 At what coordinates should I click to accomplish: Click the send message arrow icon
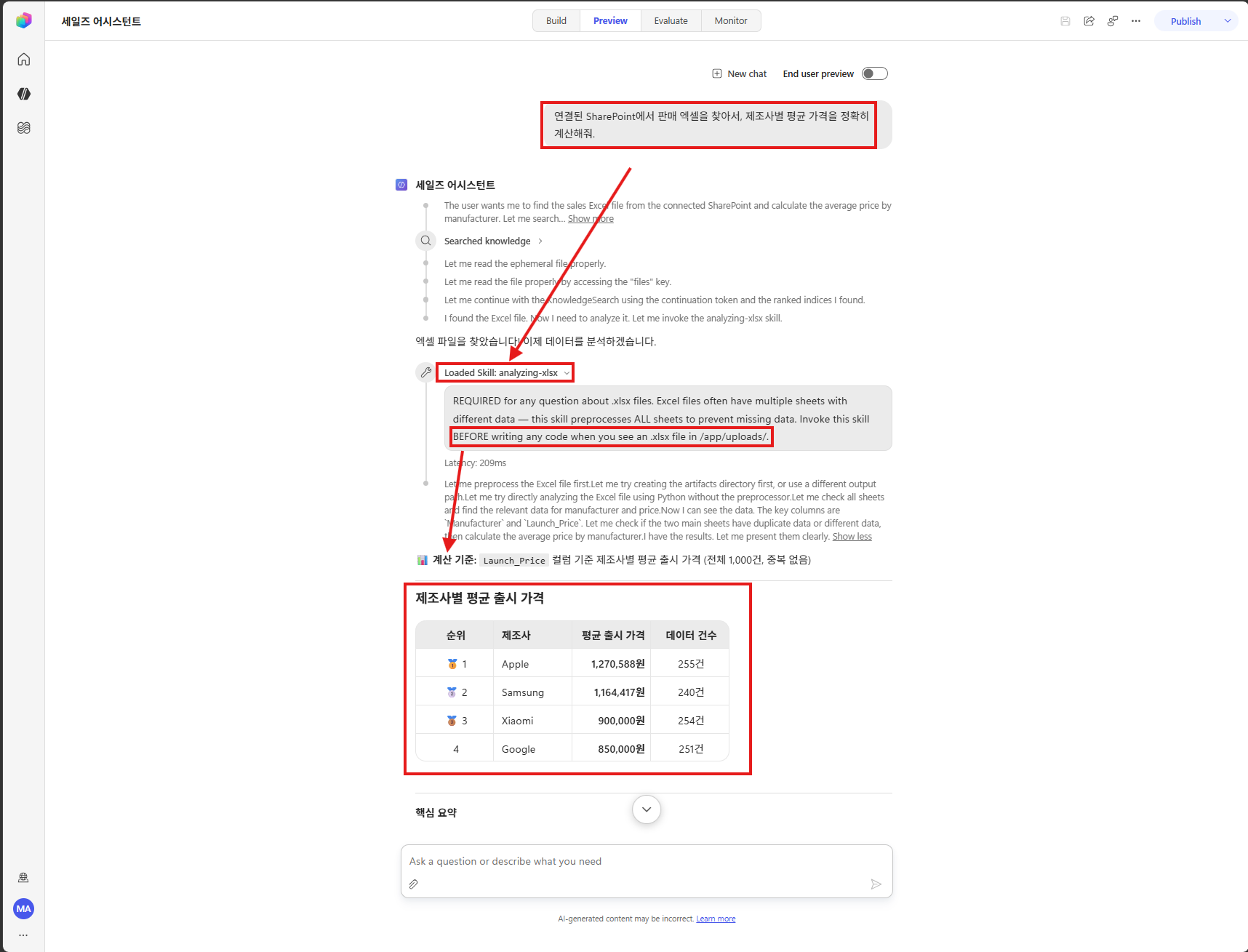coord(876,884)
